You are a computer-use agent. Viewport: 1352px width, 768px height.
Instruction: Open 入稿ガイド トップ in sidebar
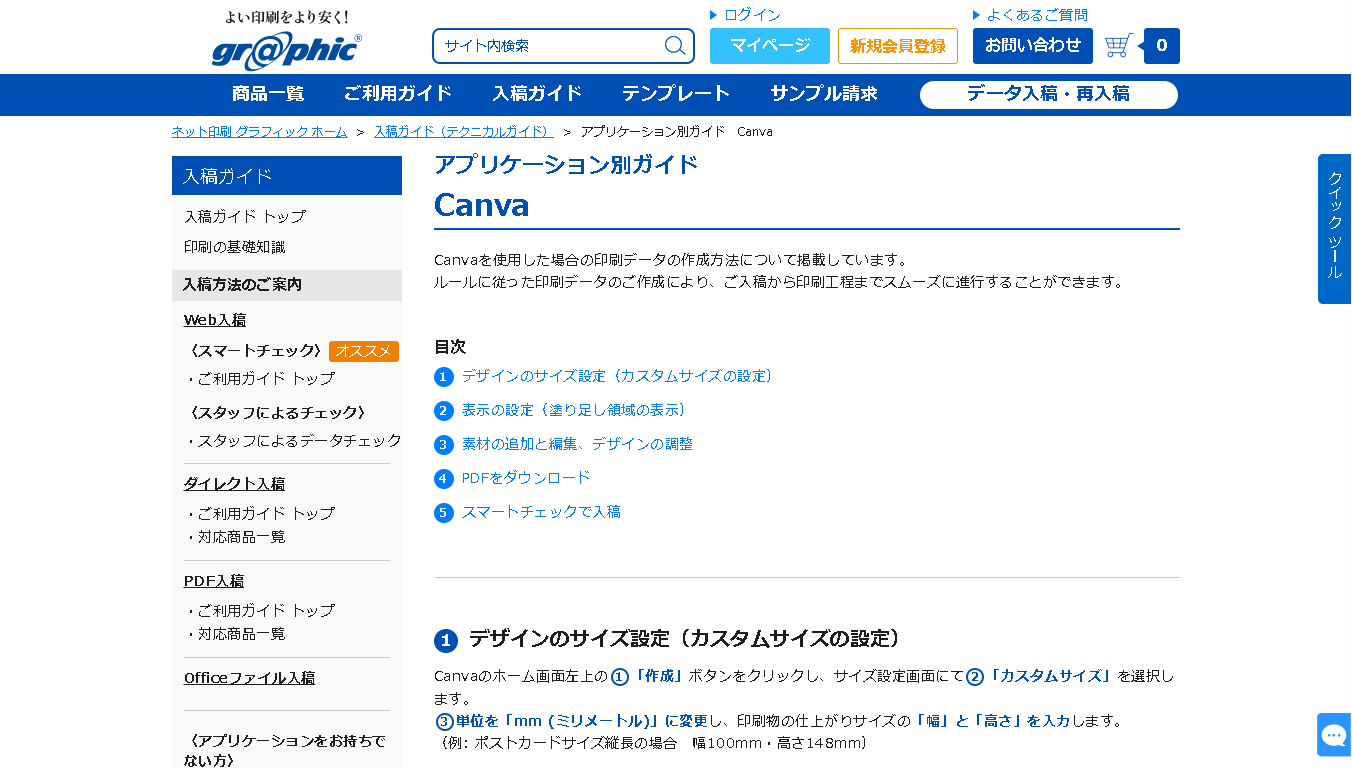[245, 216]
